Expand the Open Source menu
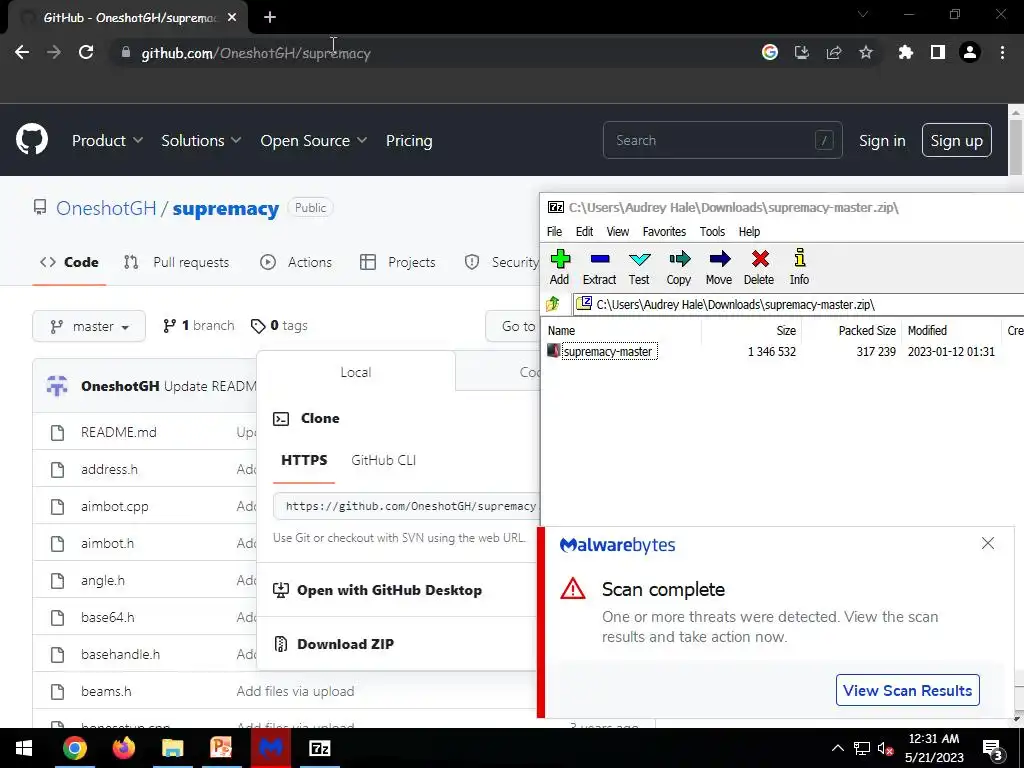 pos(313,140)
